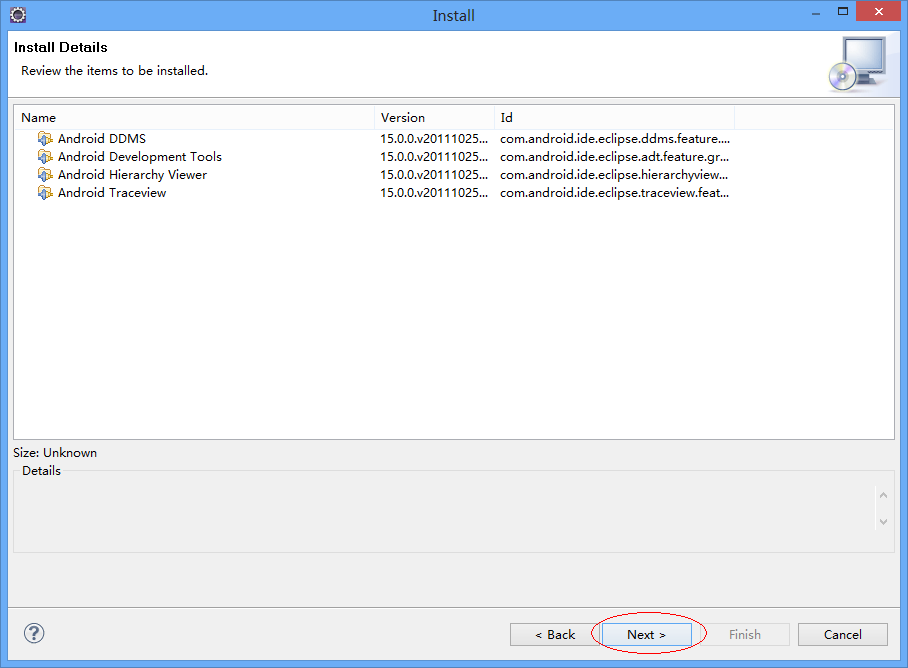Sort by the Id column header
Screen dimensions: 908x668
[614, 118]
